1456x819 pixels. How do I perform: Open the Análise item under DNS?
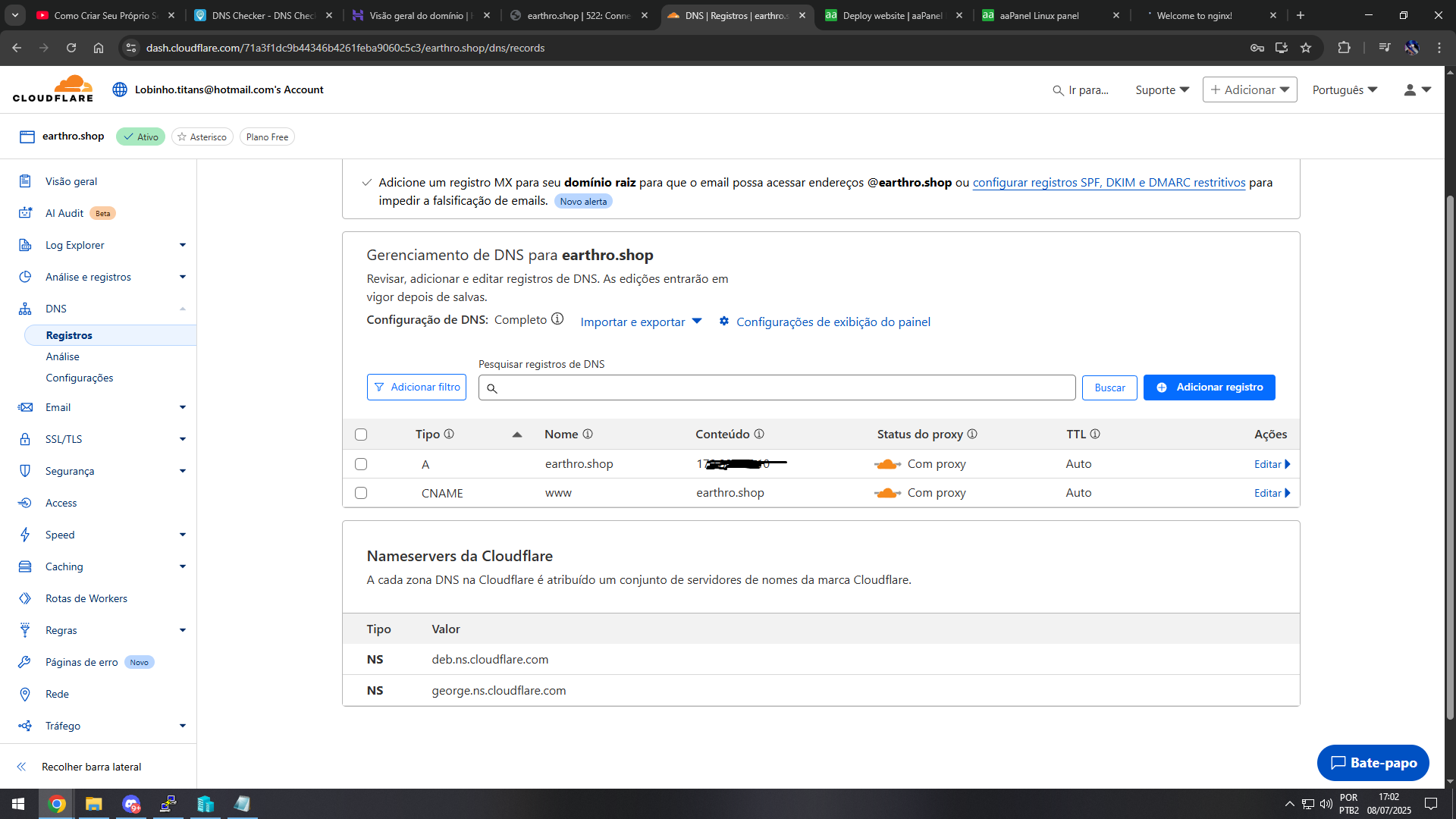[x=62, y=356]
